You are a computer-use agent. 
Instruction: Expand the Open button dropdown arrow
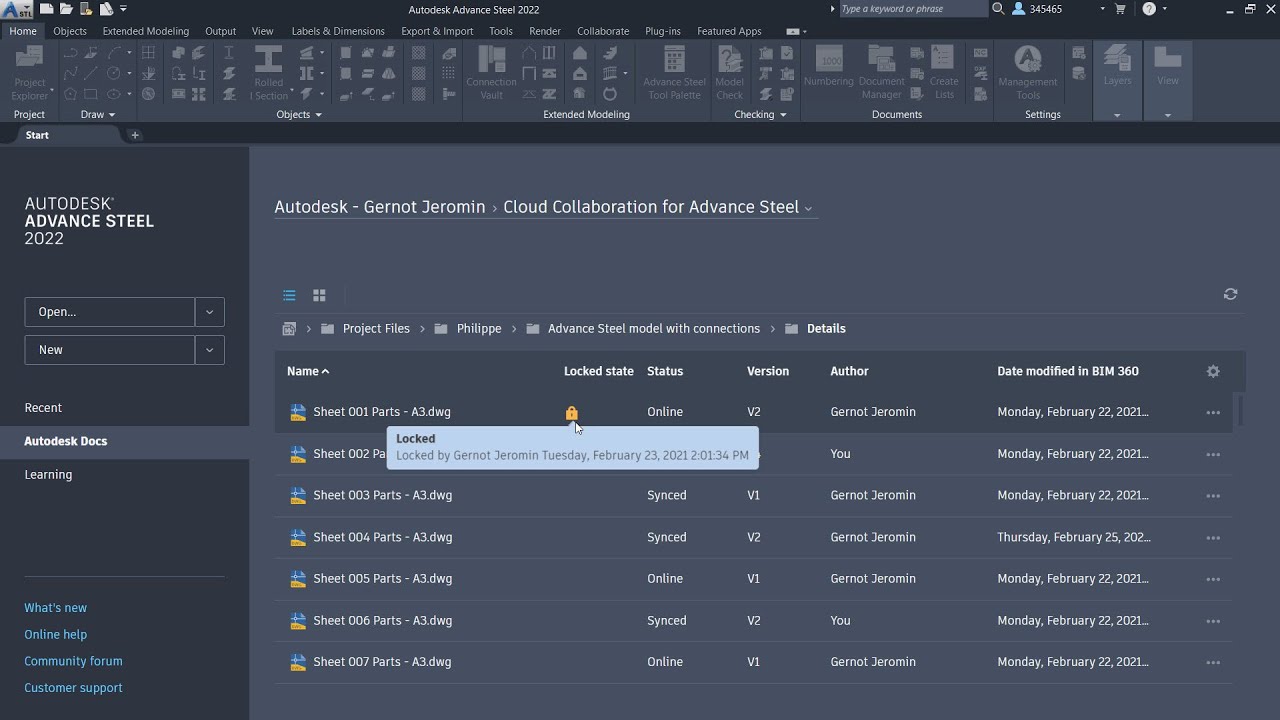pyautogui.click(x=209, y=312)
